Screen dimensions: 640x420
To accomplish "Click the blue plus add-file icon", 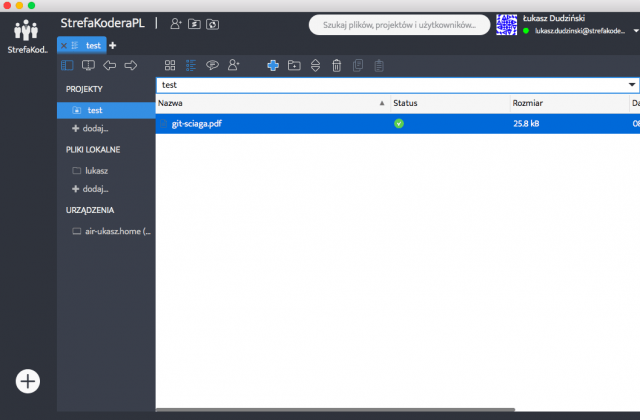I will pyautogui.click(x=273, y=65).
